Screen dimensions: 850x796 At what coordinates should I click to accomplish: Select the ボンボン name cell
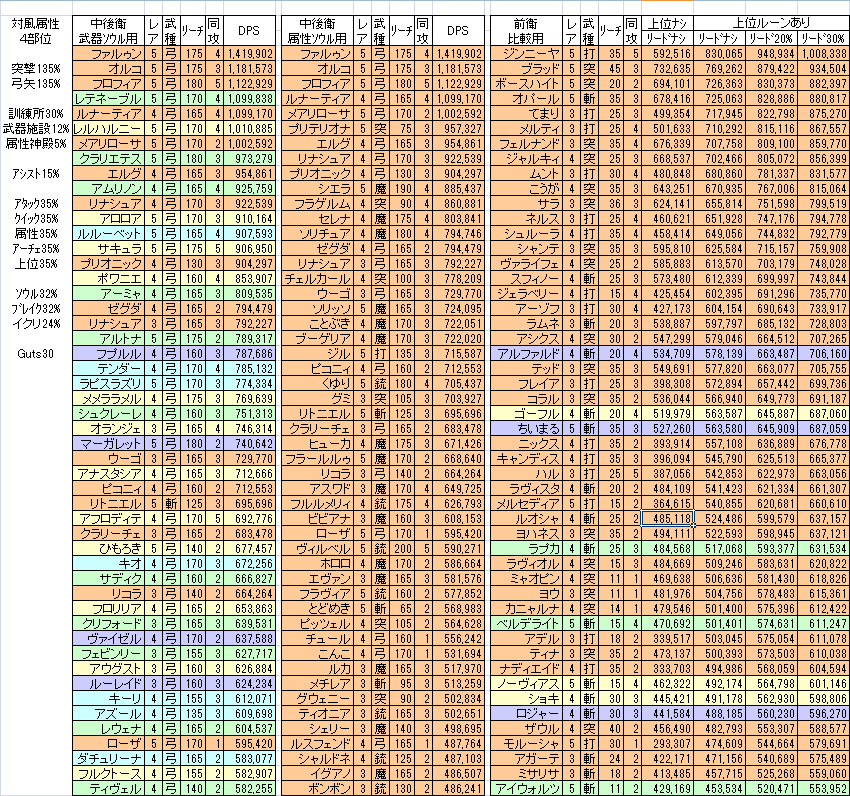click(318, 789)
